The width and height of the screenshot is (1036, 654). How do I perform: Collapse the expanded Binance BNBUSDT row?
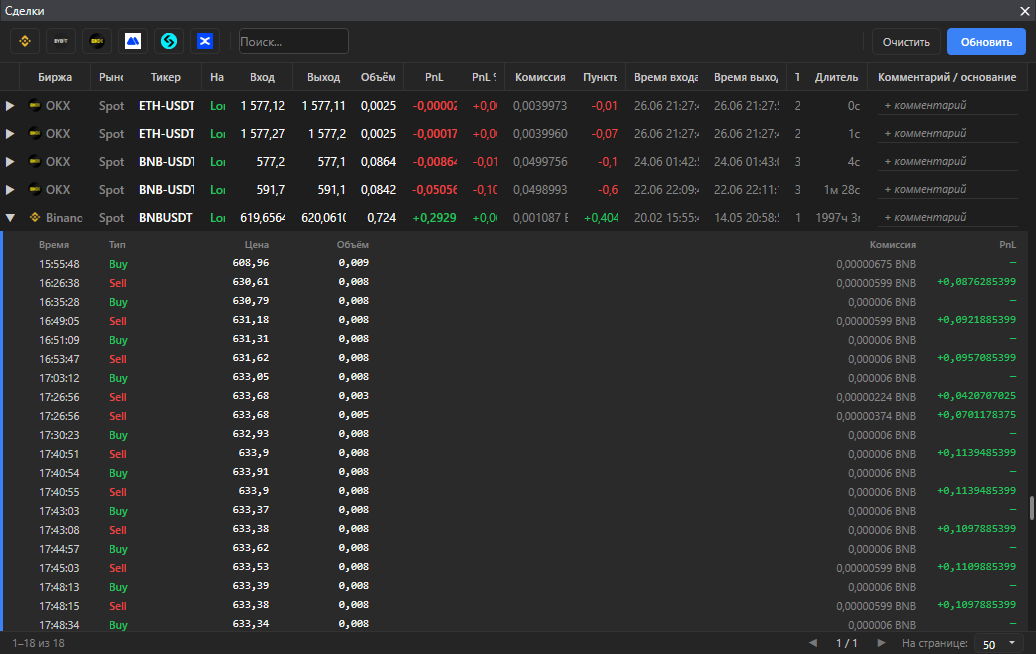[10, 217]
